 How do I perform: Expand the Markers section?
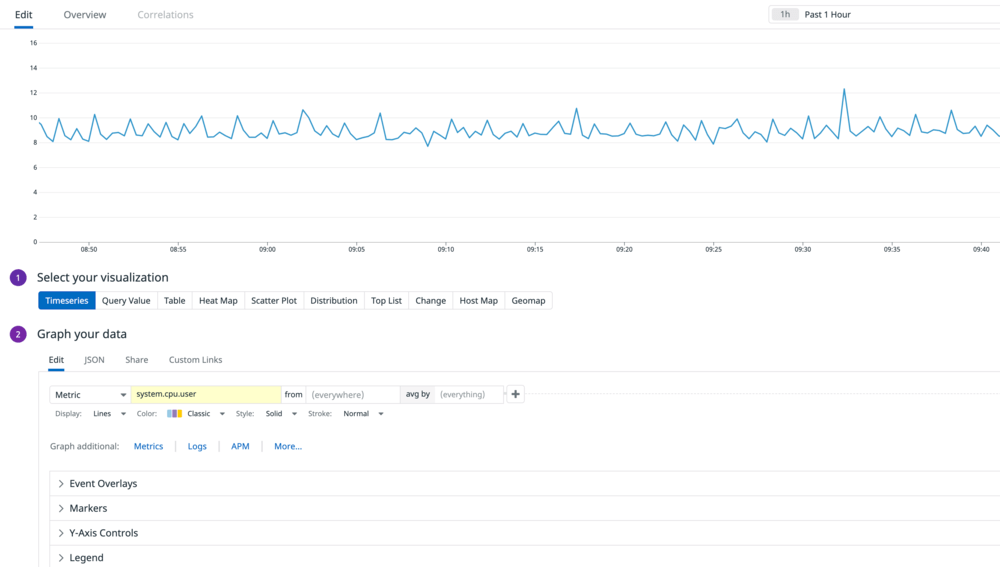pos(524,508)
